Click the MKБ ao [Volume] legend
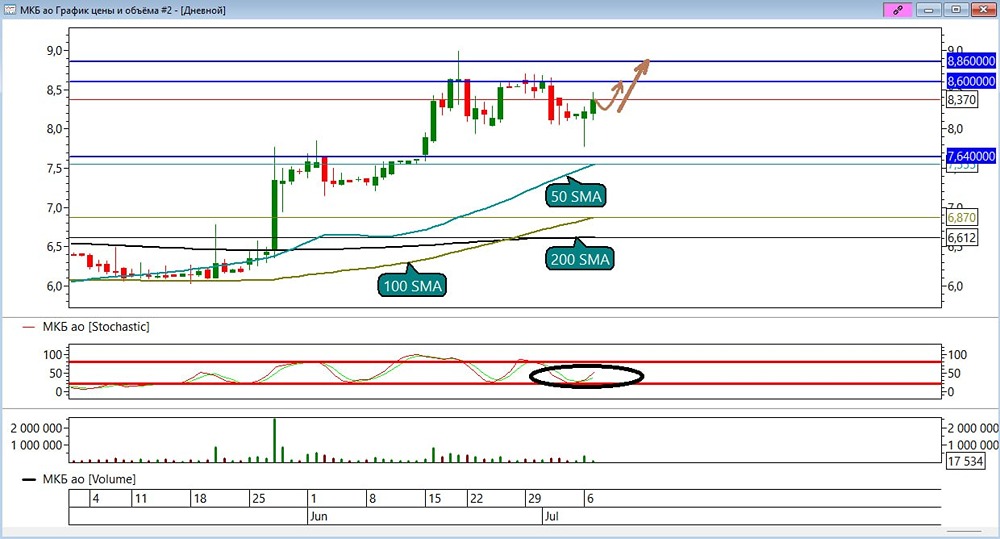1000x539 pixels. [79, 479]
